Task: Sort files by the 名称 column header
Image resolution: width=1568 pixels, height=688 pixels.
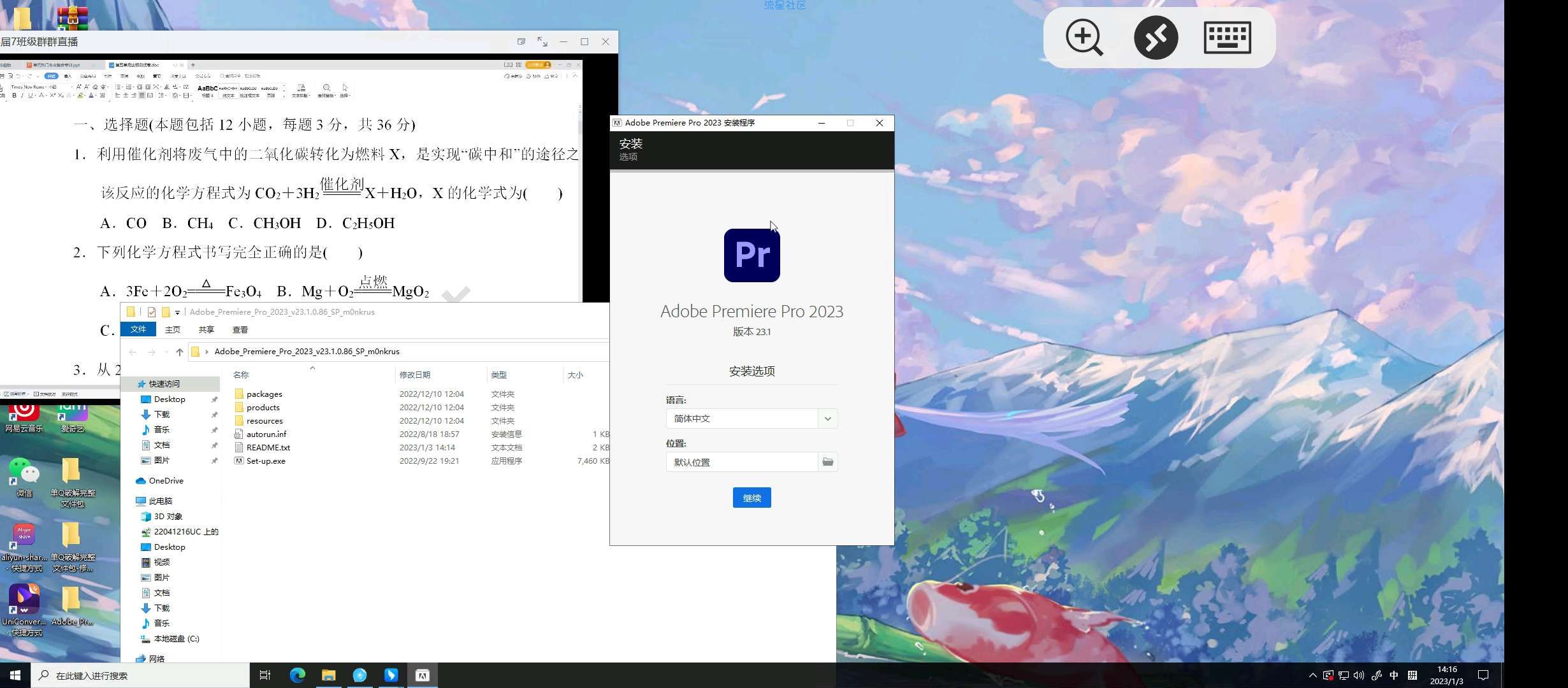Action: pyautogui.click(x=241, y=375)
